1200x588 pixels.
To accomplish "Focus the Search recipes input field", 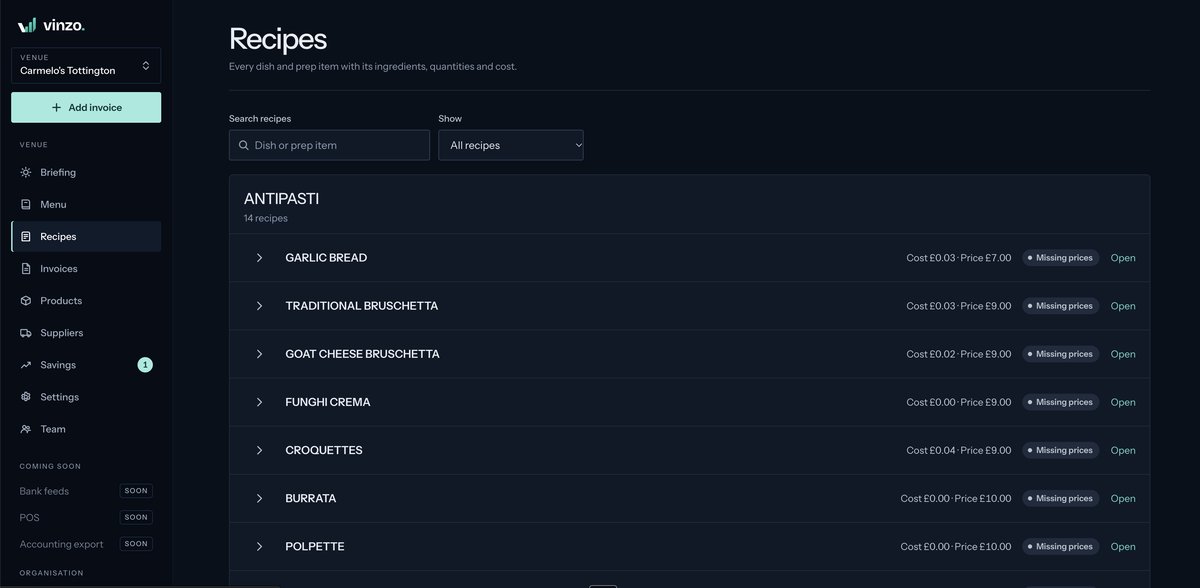I will 329,145.
